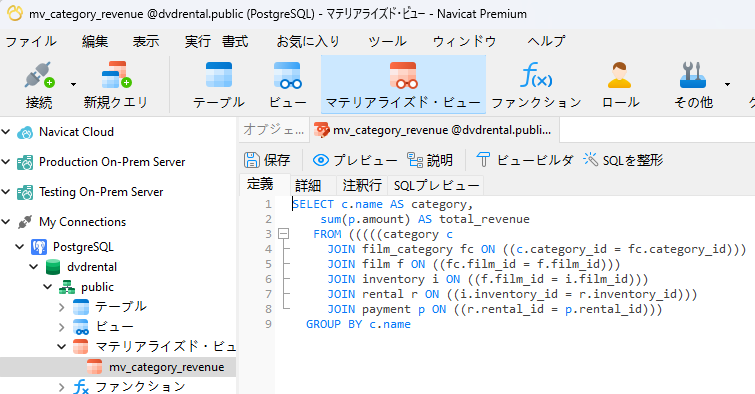
Task: Open the ファイル menu
Action: click(31, 41)
